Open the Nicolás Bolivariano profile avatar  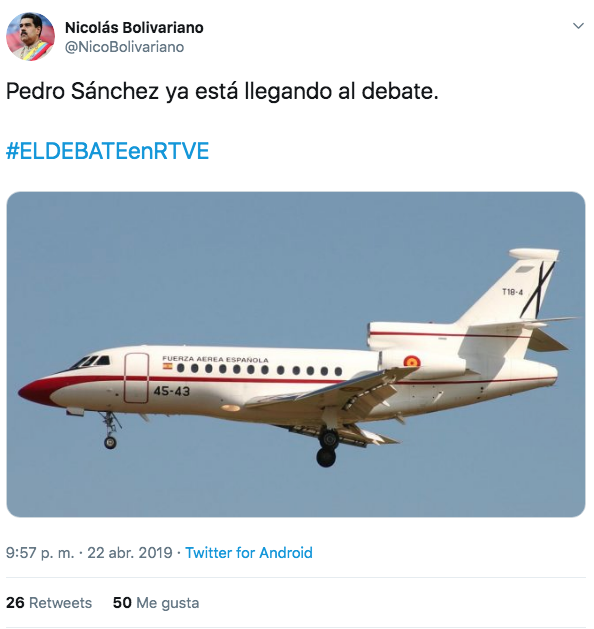pos(30,37)
